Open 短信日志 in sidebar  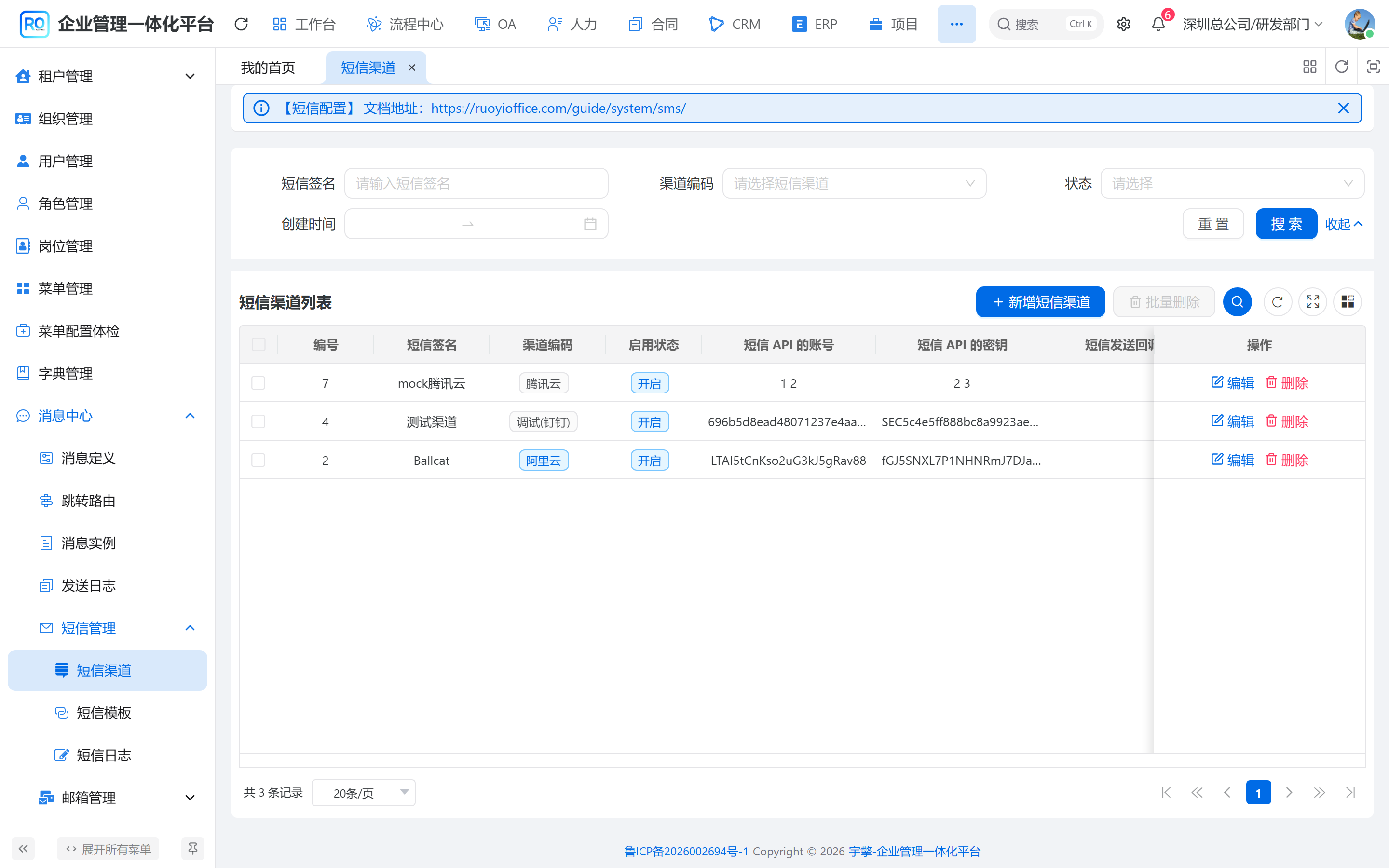coord(108,755)
